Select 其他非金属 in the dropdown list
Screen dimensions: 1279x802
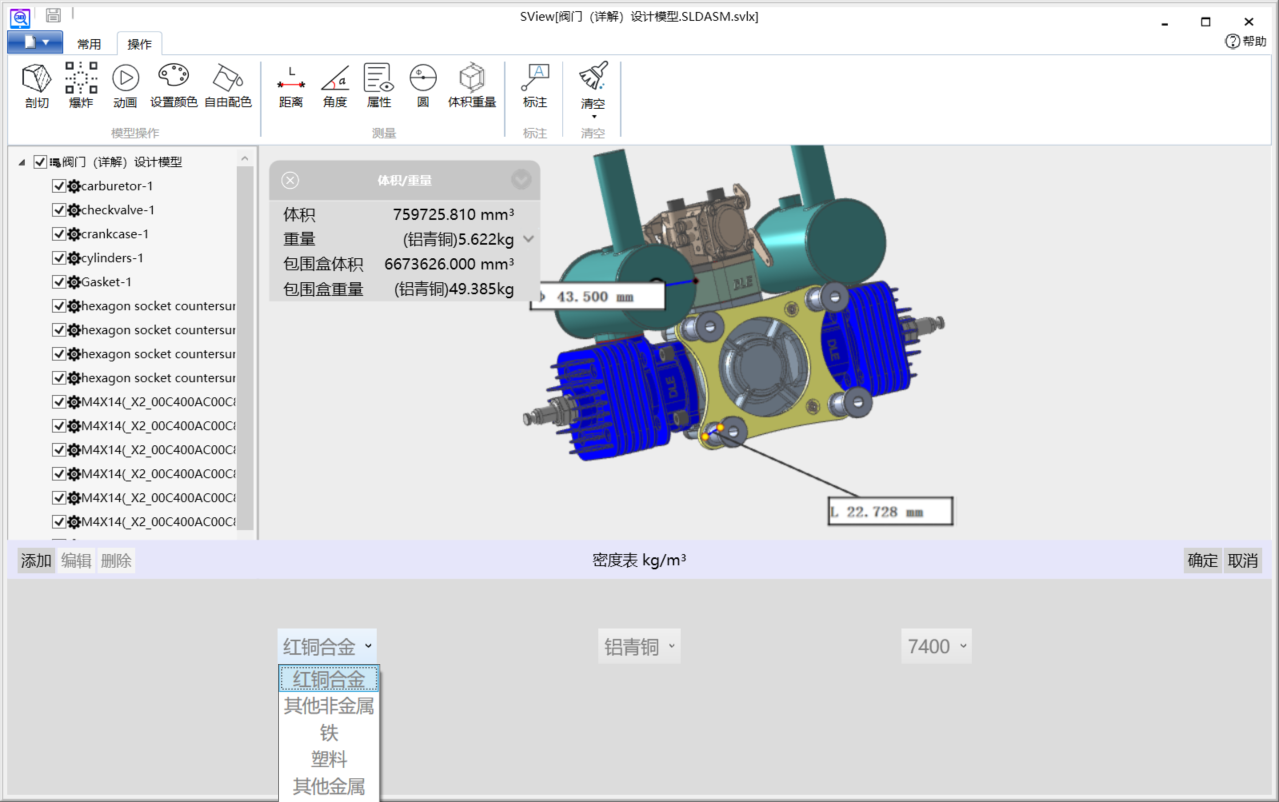click(x=329, y=706)
